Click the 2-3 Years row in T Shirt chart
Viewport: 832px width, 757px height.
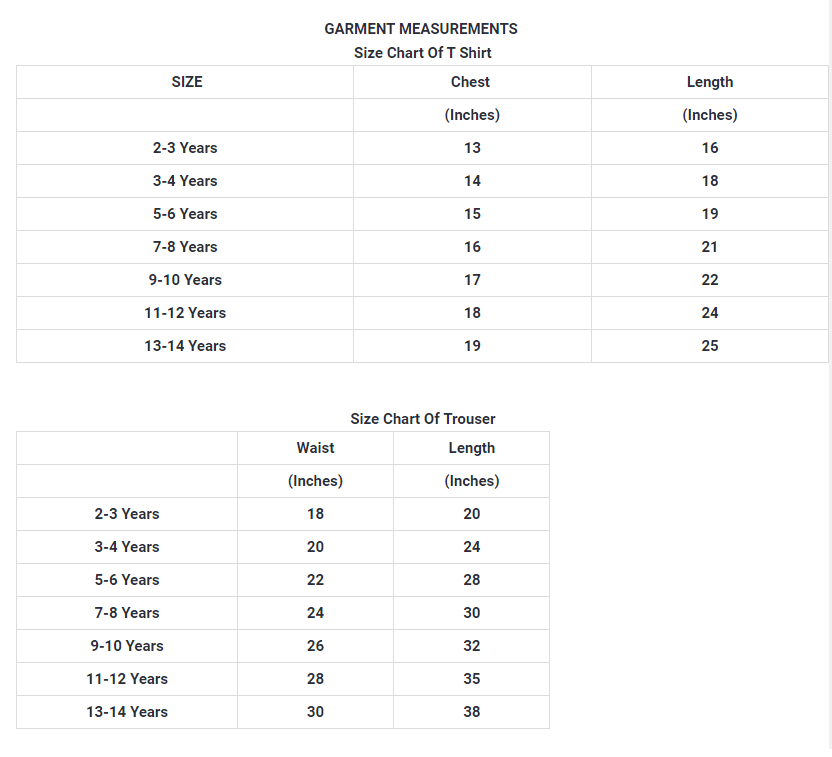click(x=185, y=148)
